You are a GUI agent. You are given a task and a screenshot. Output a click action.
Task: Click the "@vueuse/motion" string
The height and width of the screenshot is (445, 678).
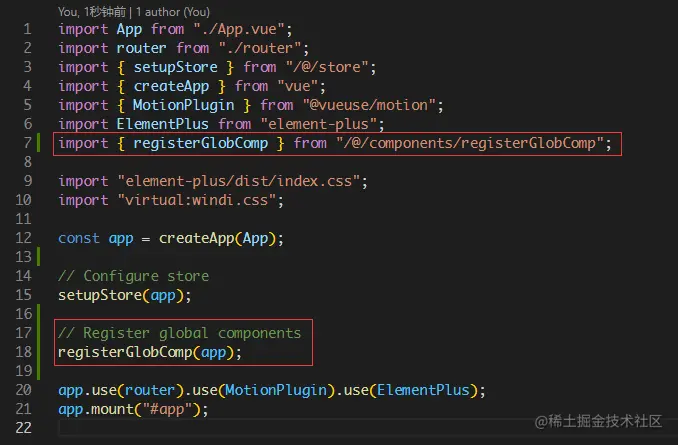click(x=369, y=105)
